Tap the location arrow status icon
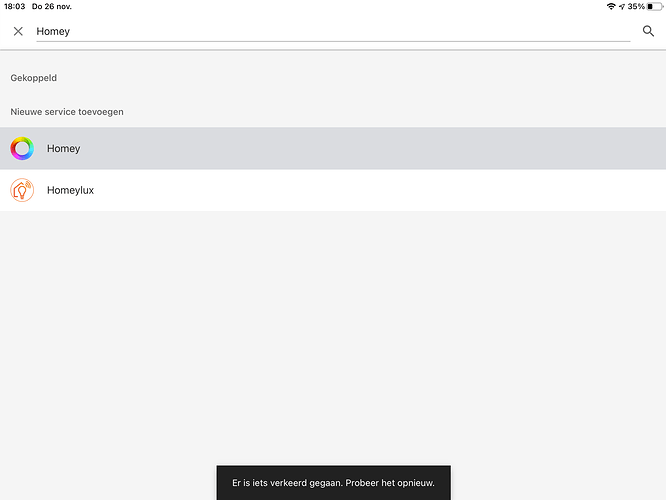666x500 pixels. coord(622,6)
